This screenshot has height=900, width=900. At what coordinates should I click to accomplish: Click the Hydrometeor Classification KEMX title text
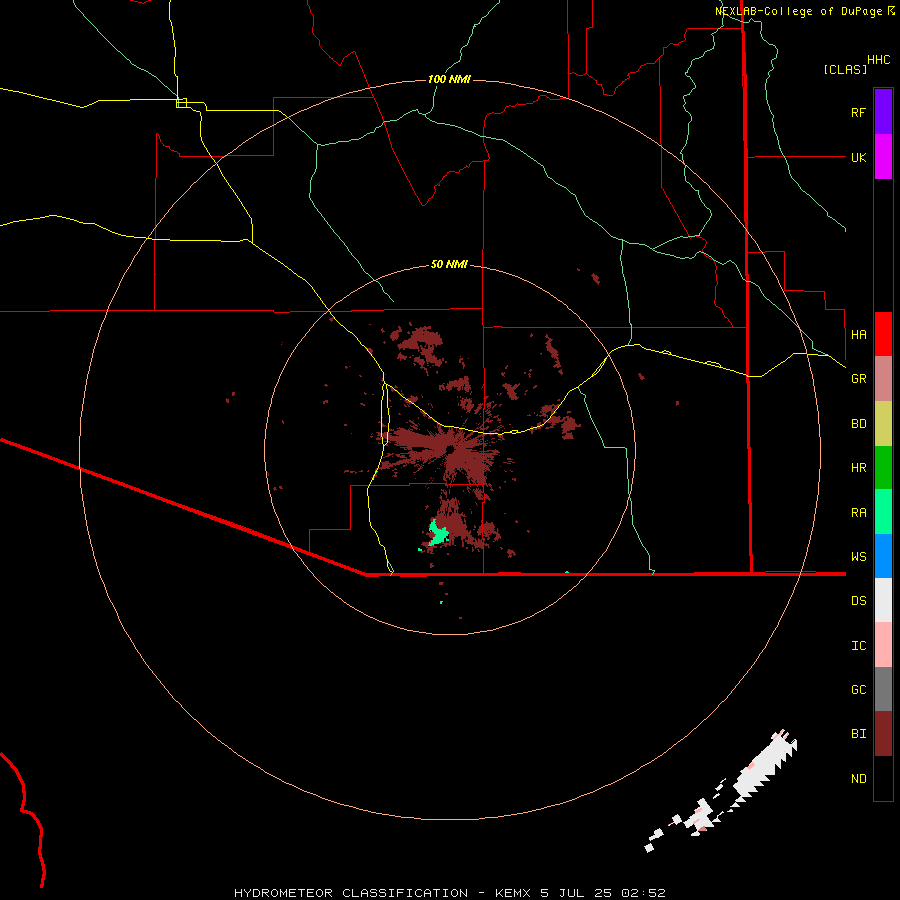point(449,893)
